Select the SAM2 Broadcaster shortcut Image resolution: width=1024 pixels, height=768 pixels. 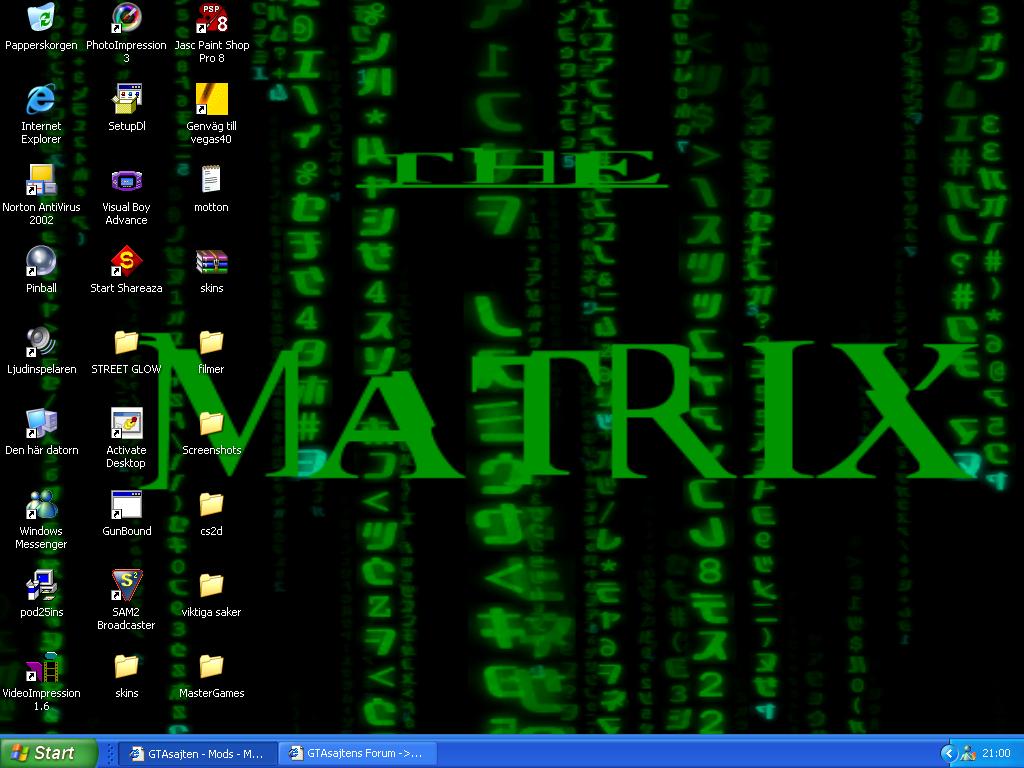pos(126,584)
